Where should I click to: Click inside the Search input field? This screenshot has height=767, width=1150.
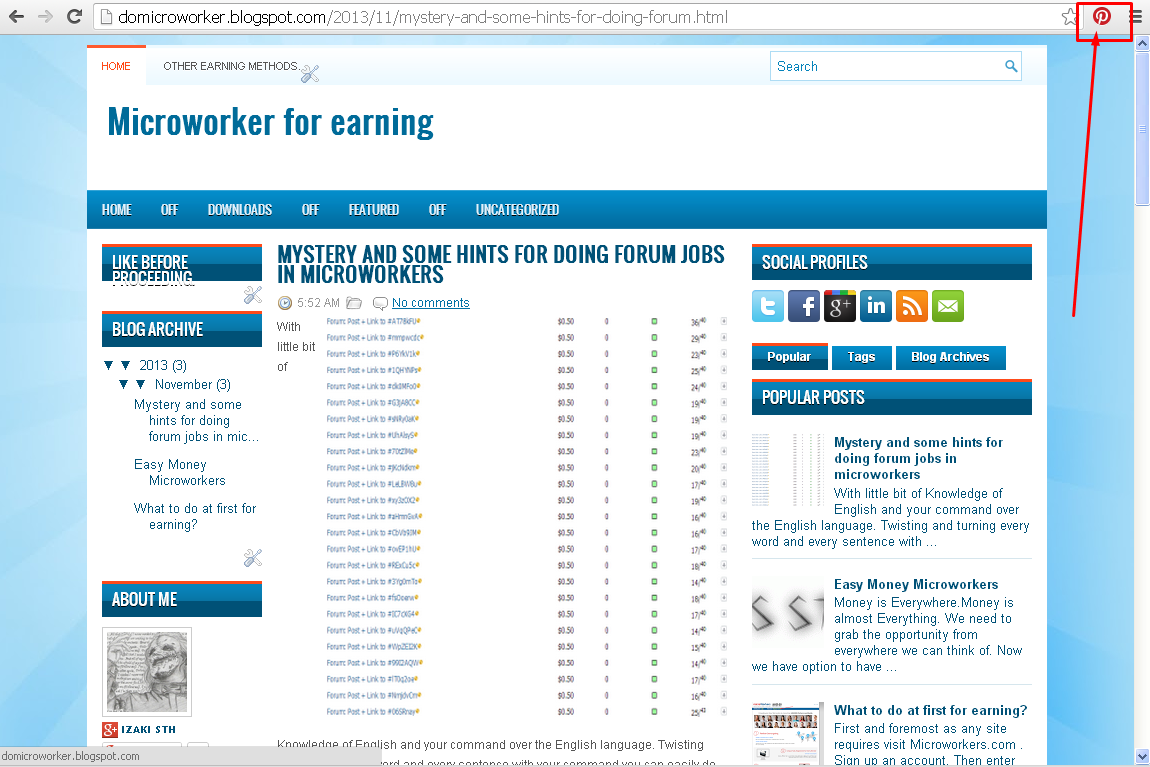(x=880, y=66)
